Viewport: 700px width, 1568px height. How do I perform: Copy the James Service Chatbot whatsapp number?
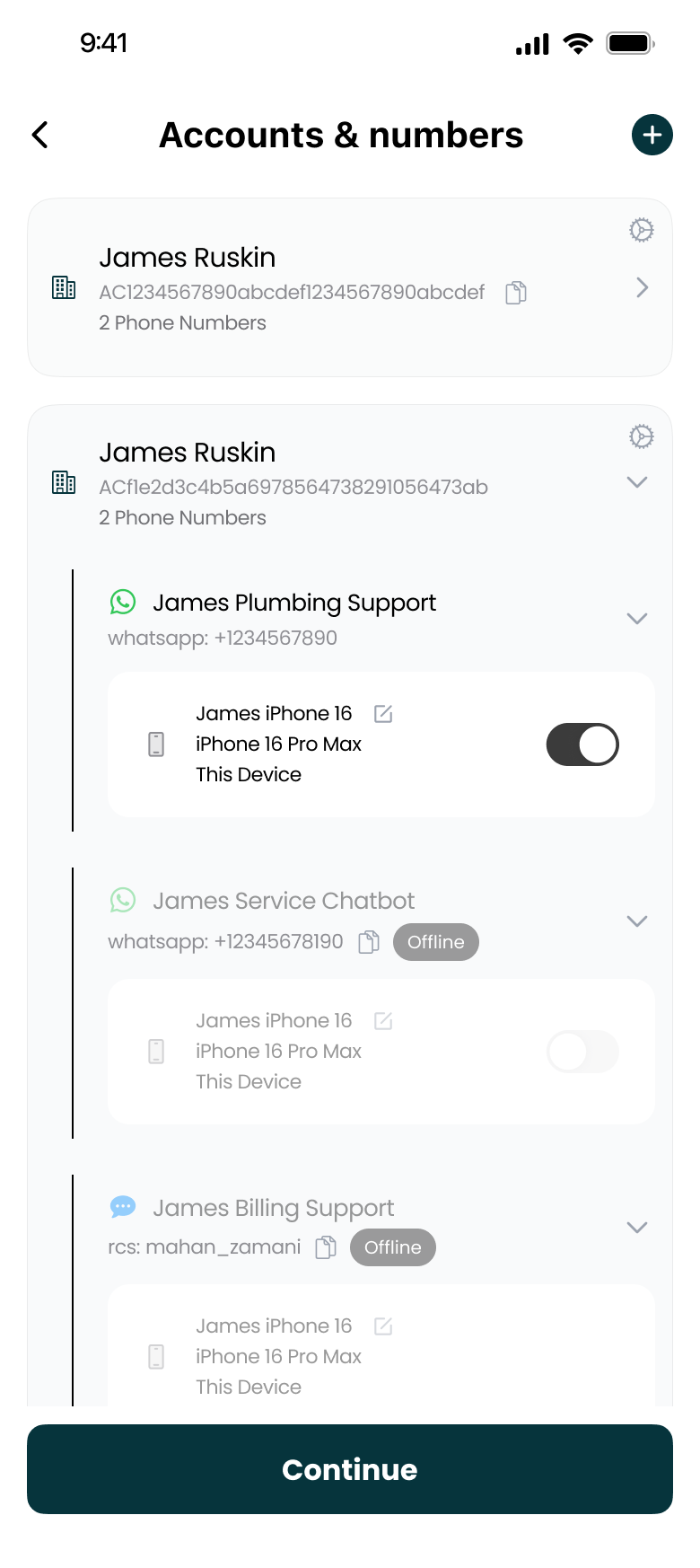pyautogui.click(x=368, y=943)
